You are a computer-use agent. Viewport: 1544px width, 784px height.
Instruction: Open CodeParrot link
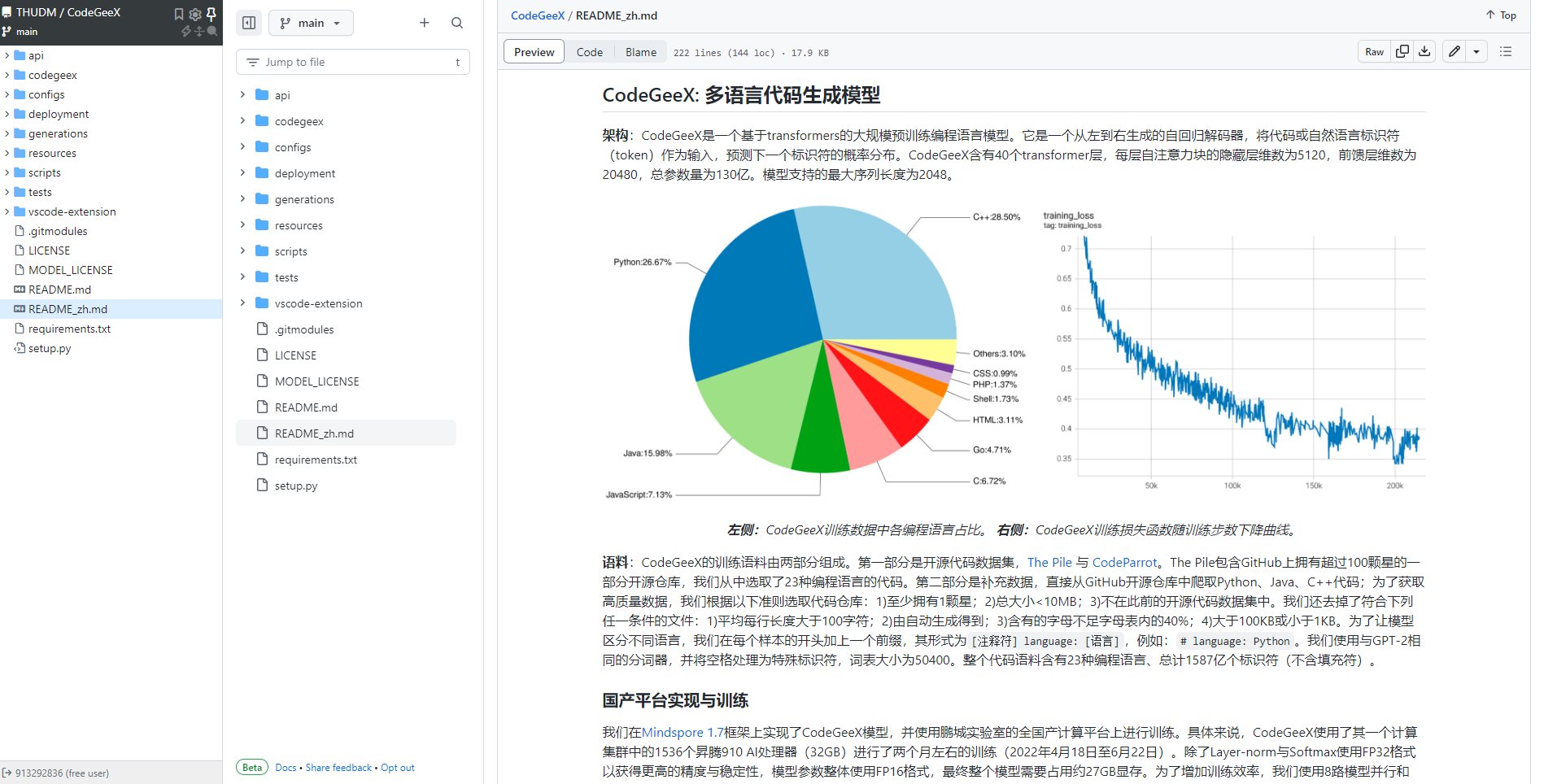tap(1124, 562)
